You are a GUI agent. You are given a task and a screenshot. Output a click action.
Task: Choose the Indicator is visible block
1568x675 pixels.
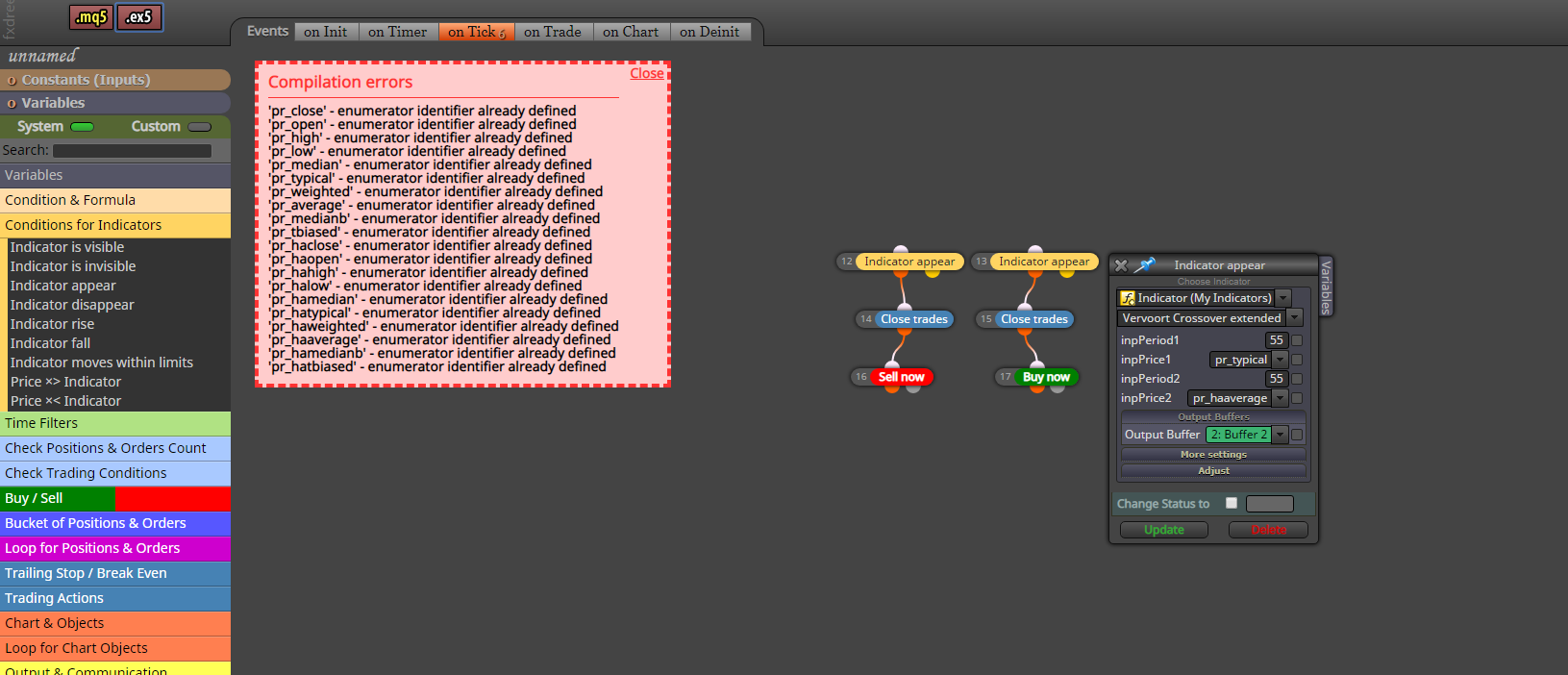pyautogui.click(x=67, y=247)
